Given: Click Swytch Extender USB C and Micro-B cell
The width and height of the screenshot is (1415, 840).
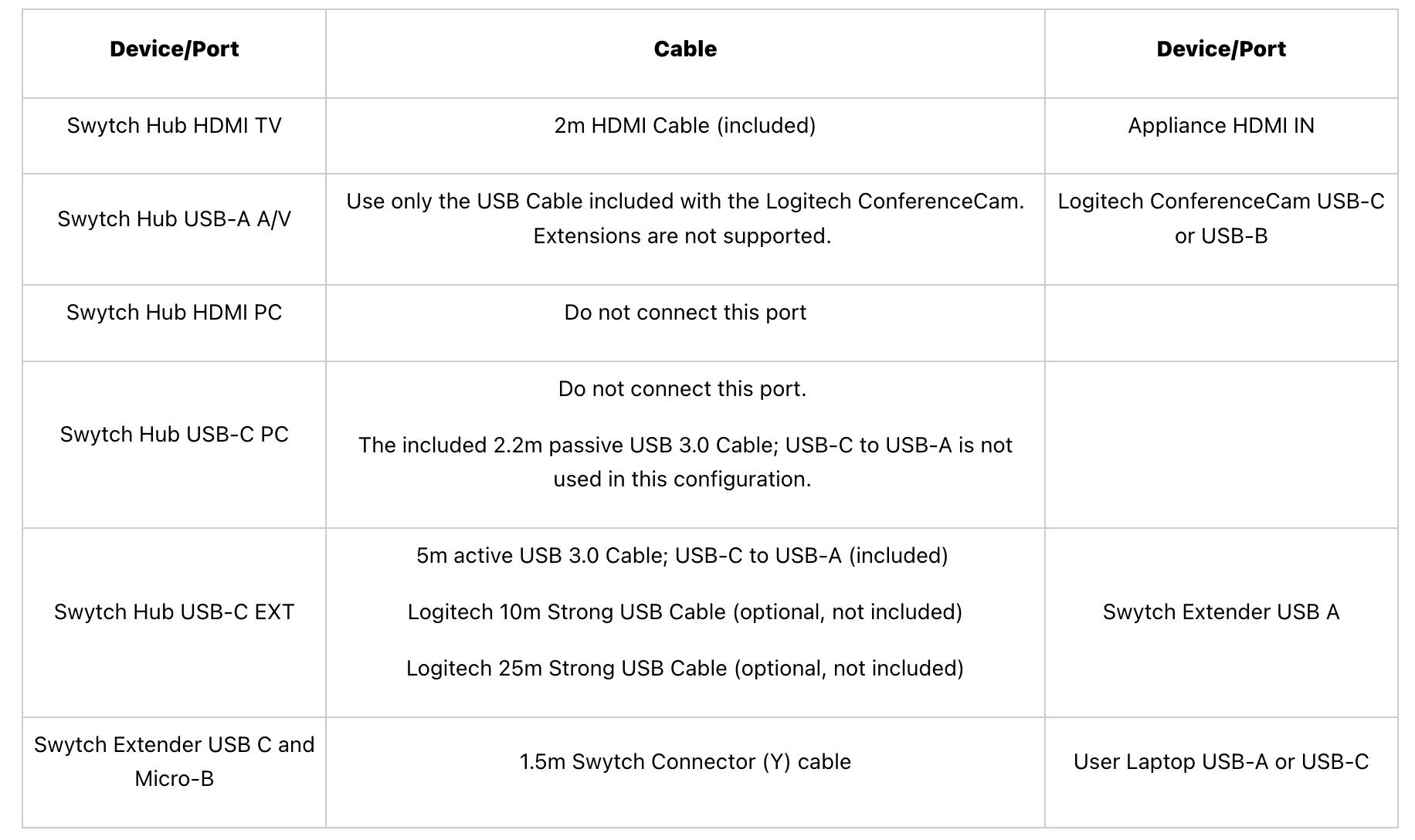Looking at the screenshot, I should point(174,761).
